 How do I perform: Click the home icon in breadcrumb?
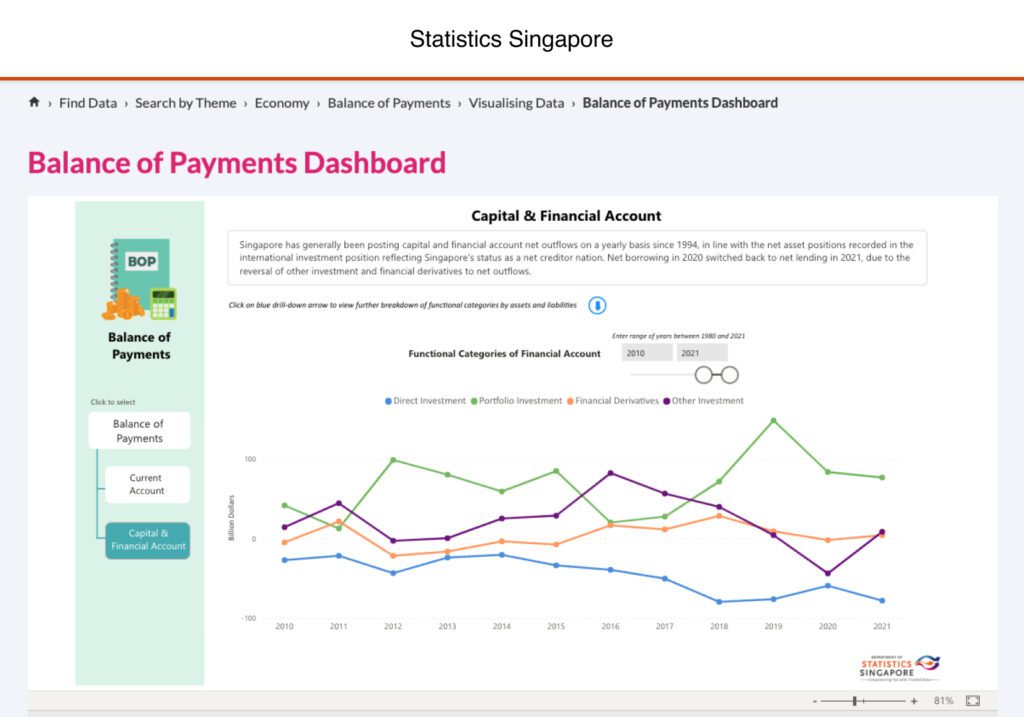[x=34, y=102]
